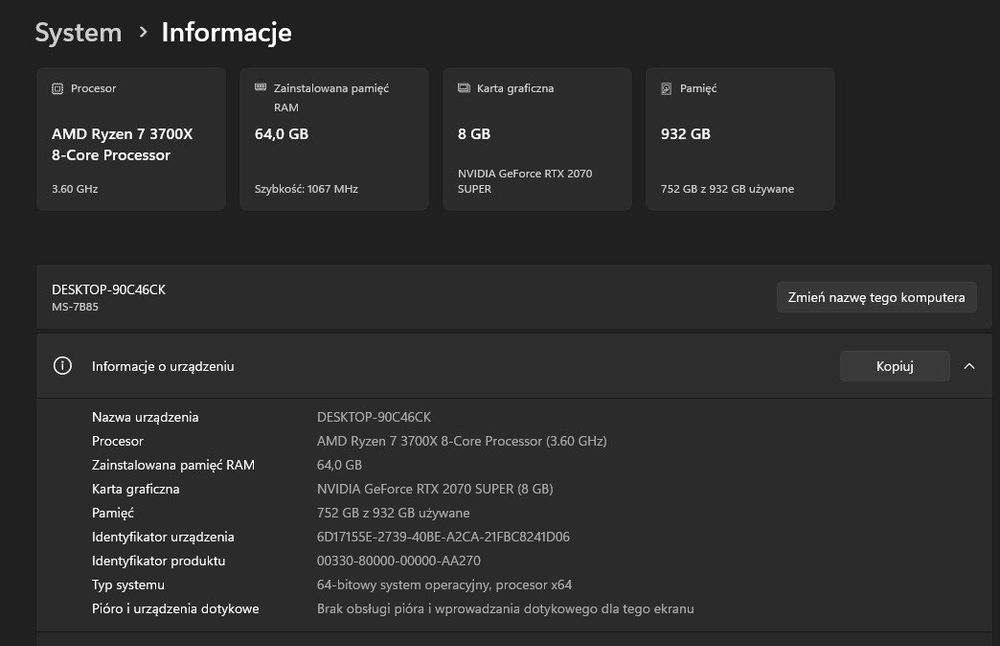The image size is (1000, 646).
Task: Click Typ systemu row label
Action: coord(128,585)
